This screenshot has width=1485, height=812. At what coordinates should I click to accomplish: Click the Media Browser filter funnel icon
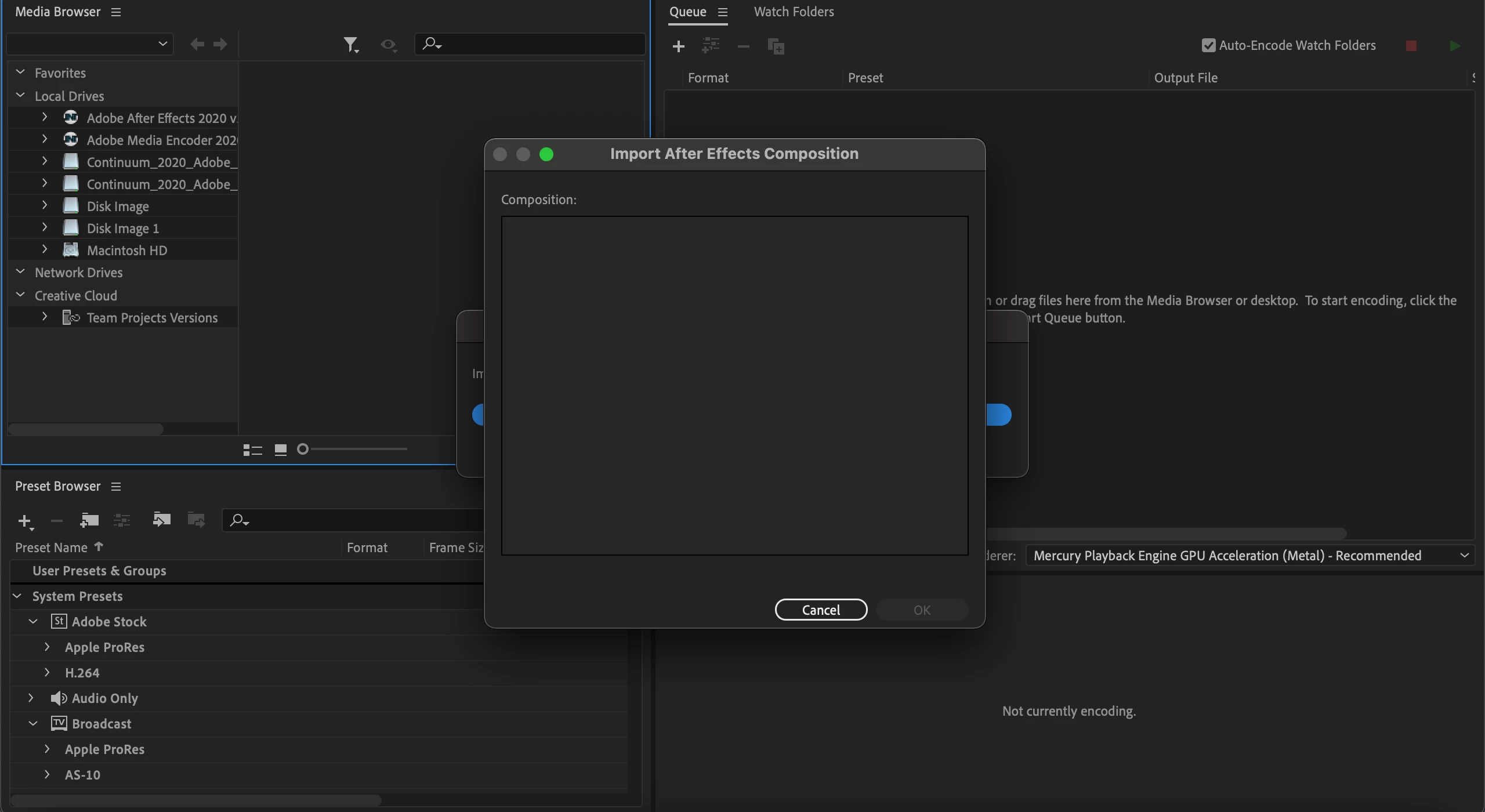[350, 45]
